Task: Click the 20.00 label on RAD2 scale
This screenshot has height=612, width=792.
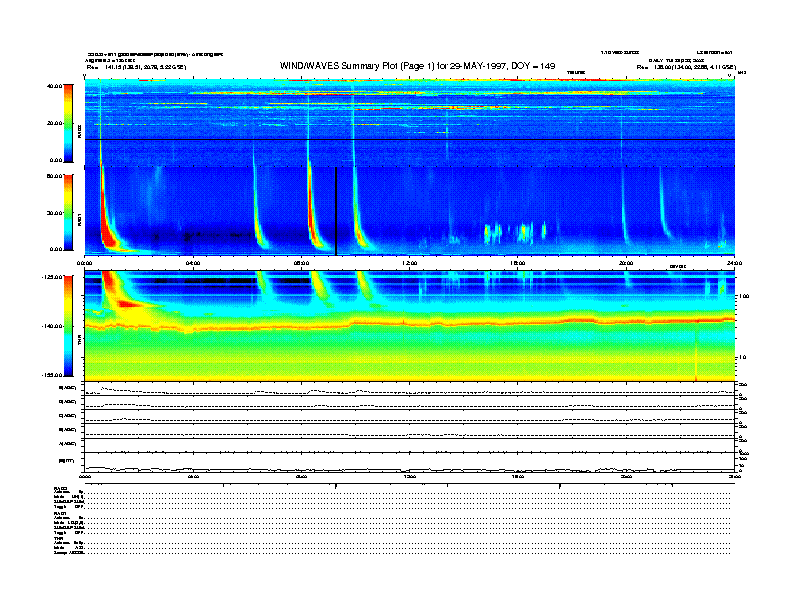Action: coord(55,123)
